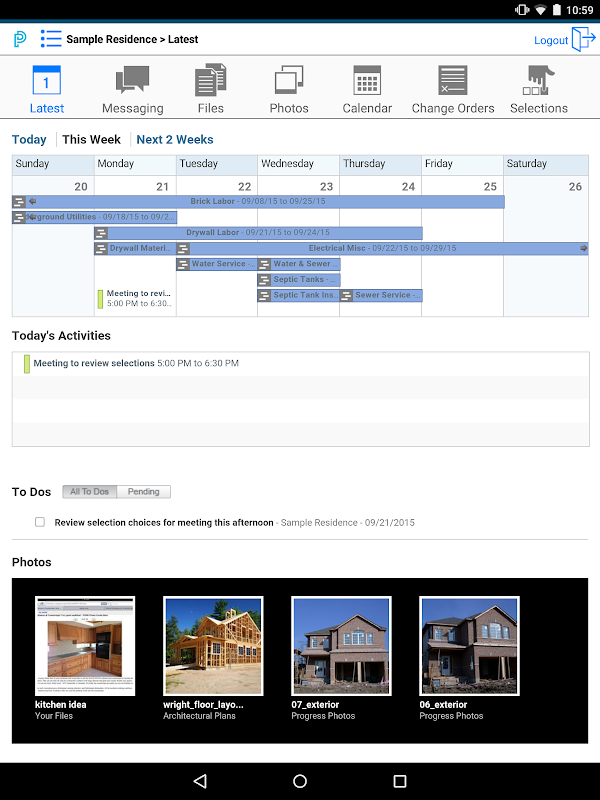Click the Brick Labor continue-left arrow
The width and height of the screenshot is (600, 800).
coord(33,202)
